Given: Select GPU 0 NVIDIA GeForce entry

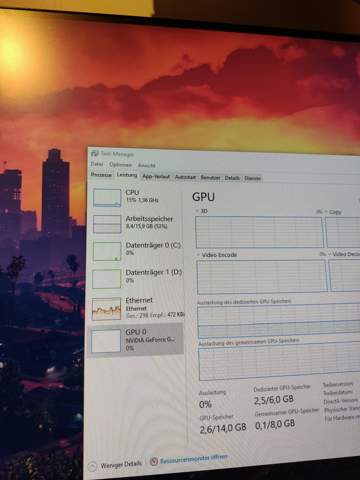Looking at the screenshot, I should tap(136, 340).
